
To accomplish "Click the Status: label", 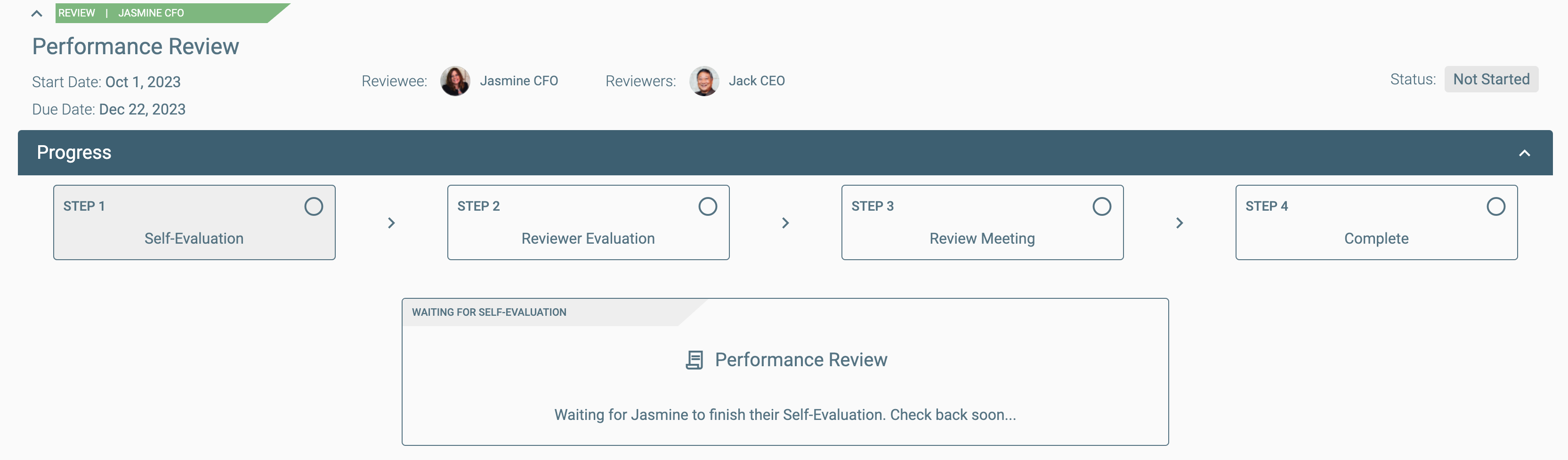I will click(1412, 79).
